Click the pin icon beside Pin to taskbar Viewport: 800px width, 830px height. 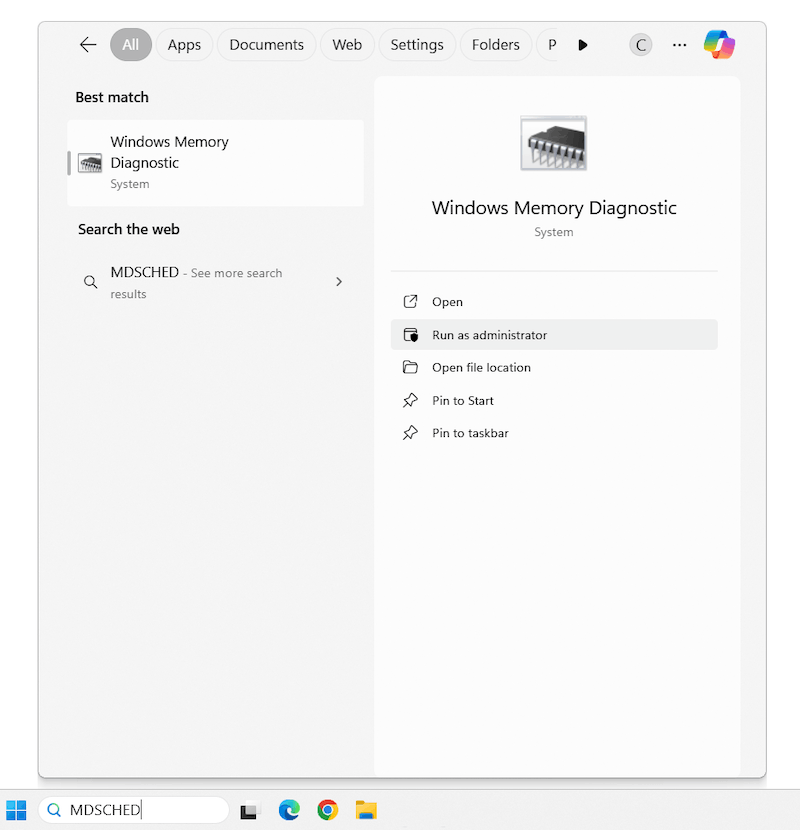click(x=410, y=433)
